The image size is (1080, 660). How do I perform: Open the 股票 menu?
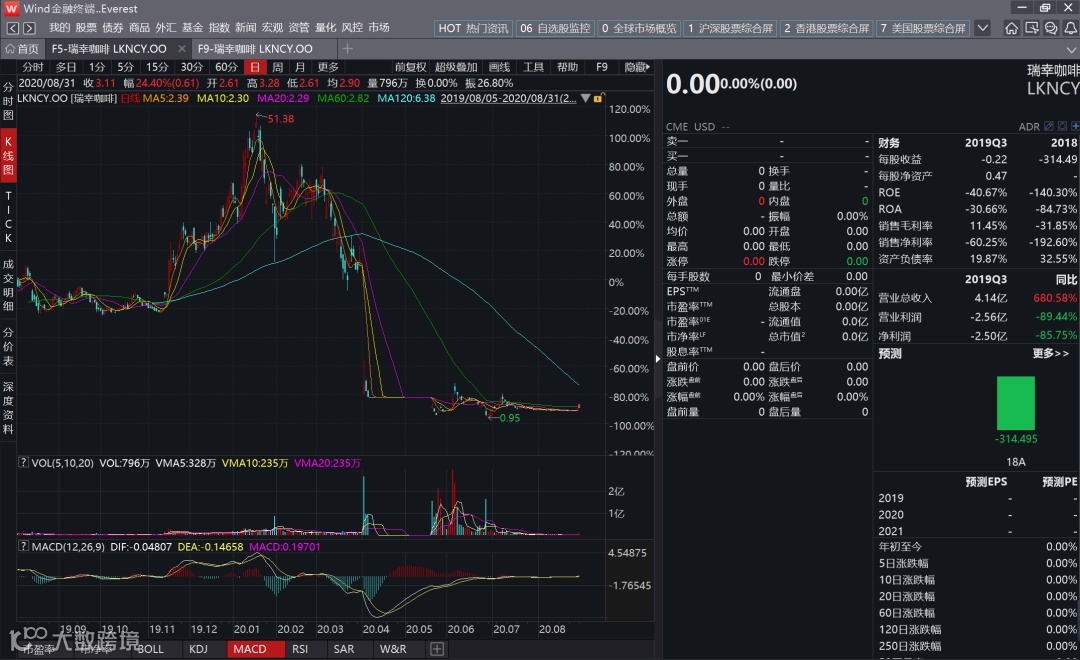pyautogui.click(x=86, y=28)
